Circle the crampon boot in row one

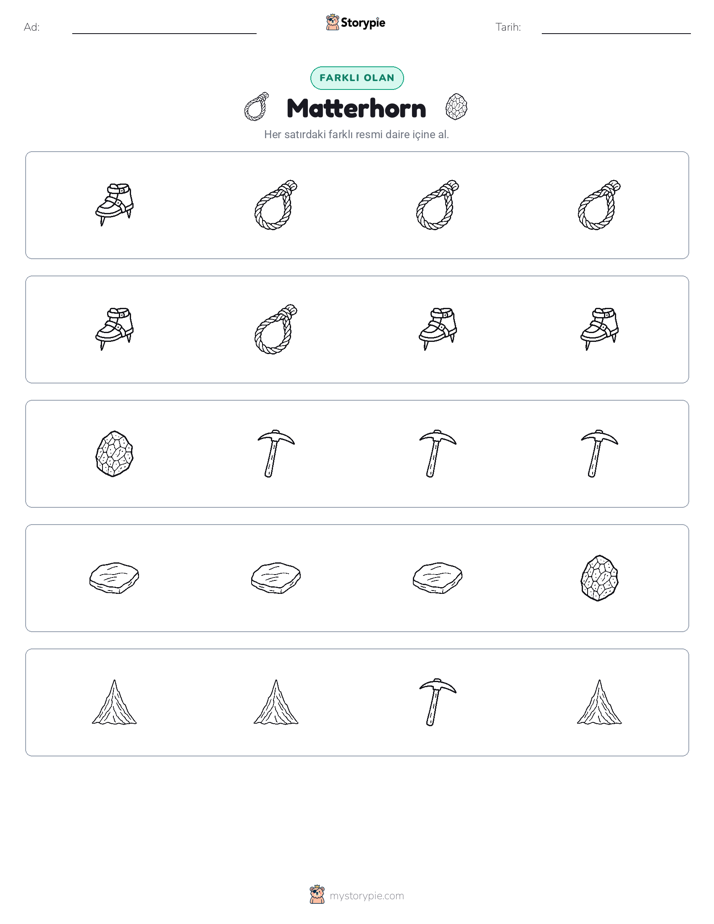pyautogui.click(x=114, y=204)
